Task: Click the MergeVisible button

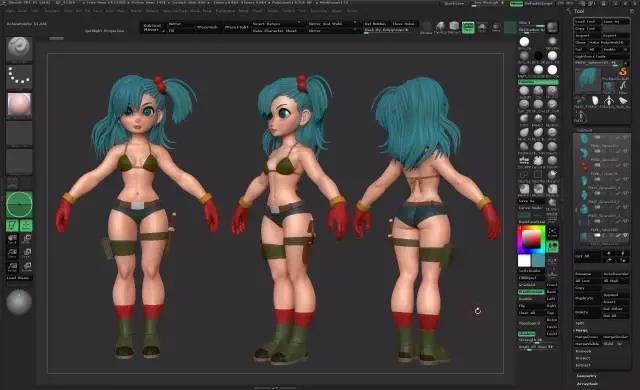Action: point(588,343)
